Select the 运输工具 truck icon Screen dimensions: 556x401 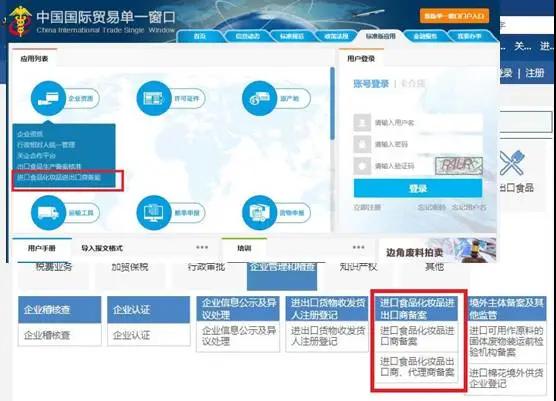(x=48, y=213)
